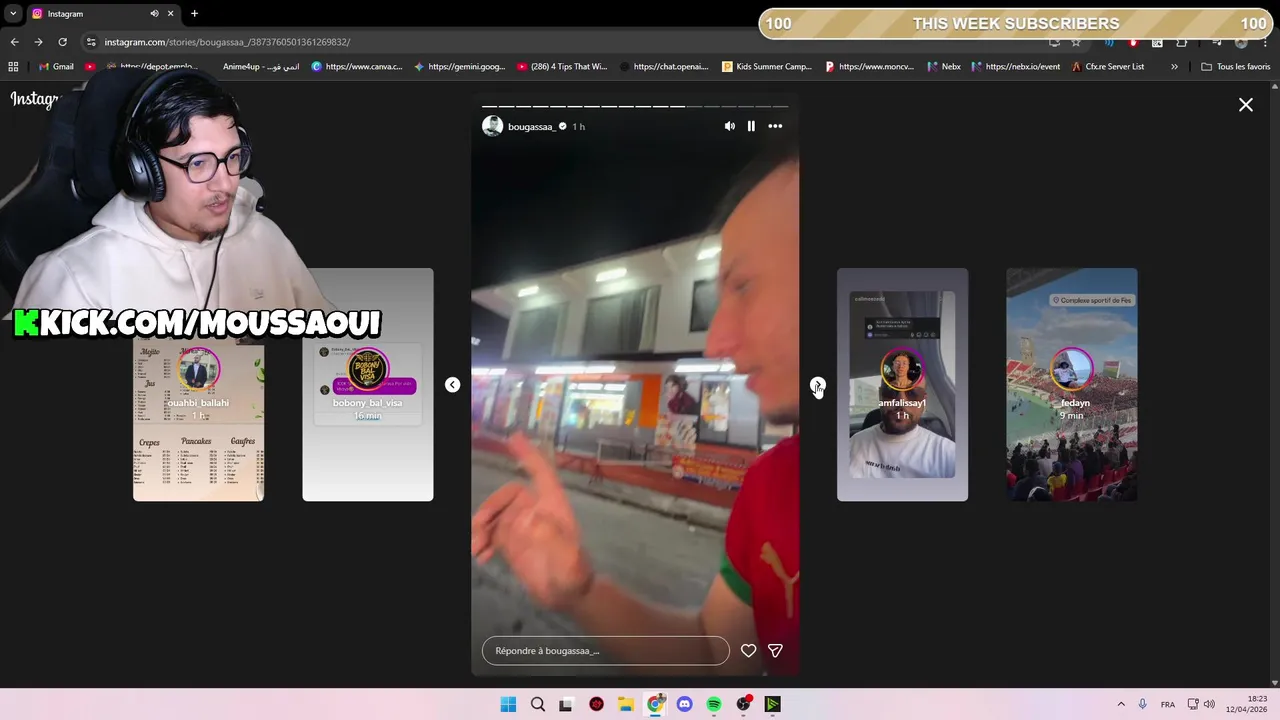Open bobony_bal_visa story thumbnail
This screenshot has height=720, width=1280.
(x=368, y=384)
